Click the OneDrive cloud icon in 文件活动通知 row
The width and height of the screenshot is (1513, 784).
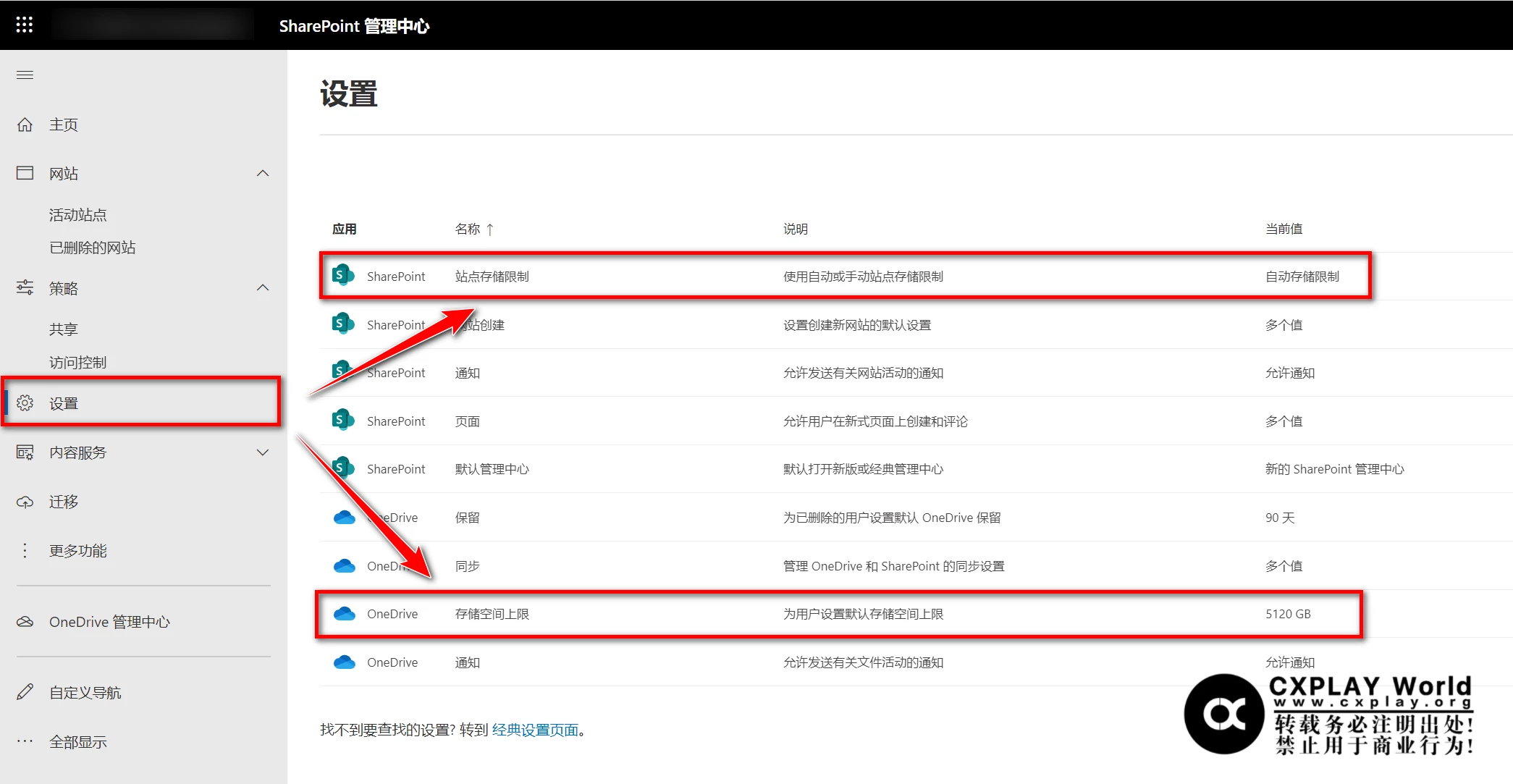(x=344, y=662)
